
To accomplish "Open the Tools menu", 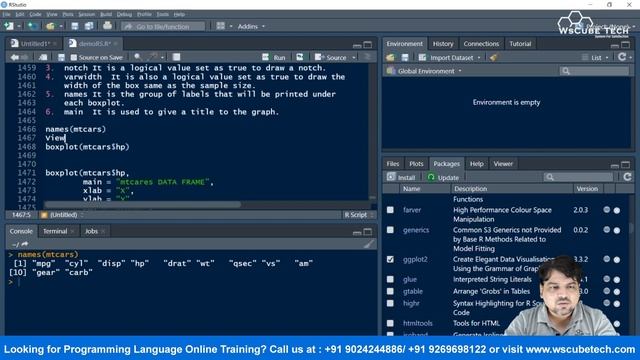I will pos(162,14).
